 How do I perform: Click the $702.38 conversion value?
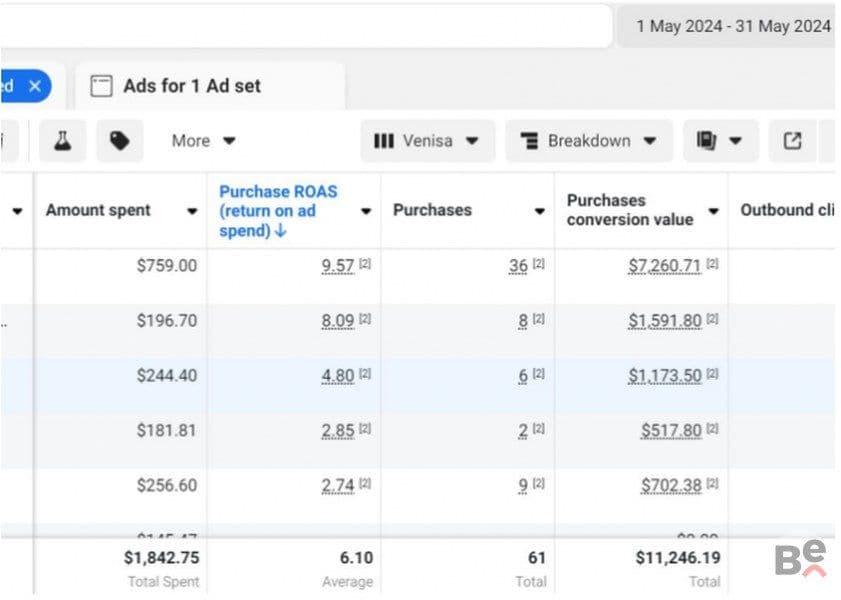click(671, 485)
